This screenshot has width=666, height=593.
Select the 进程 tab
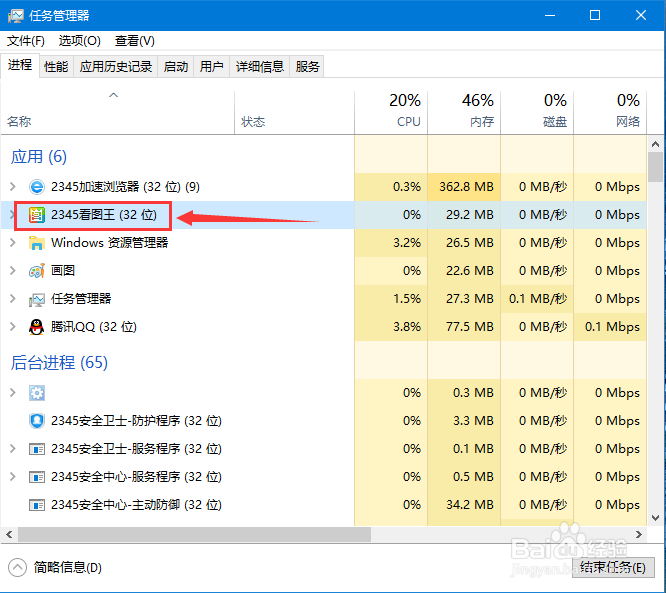tap(20, 65)
